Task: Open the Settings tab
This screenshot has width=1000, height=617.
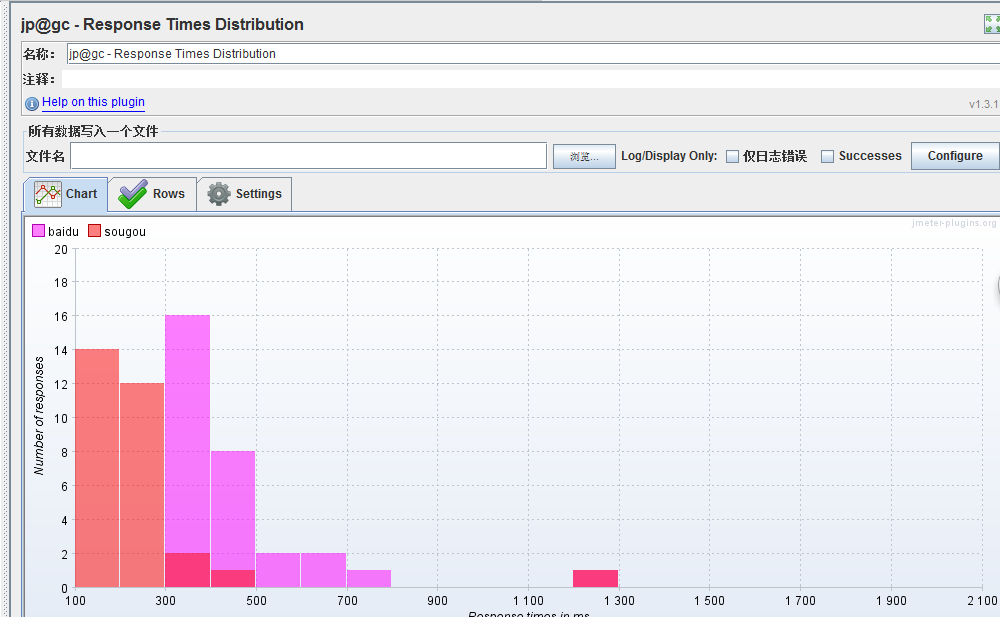Action: pos(245,194)
